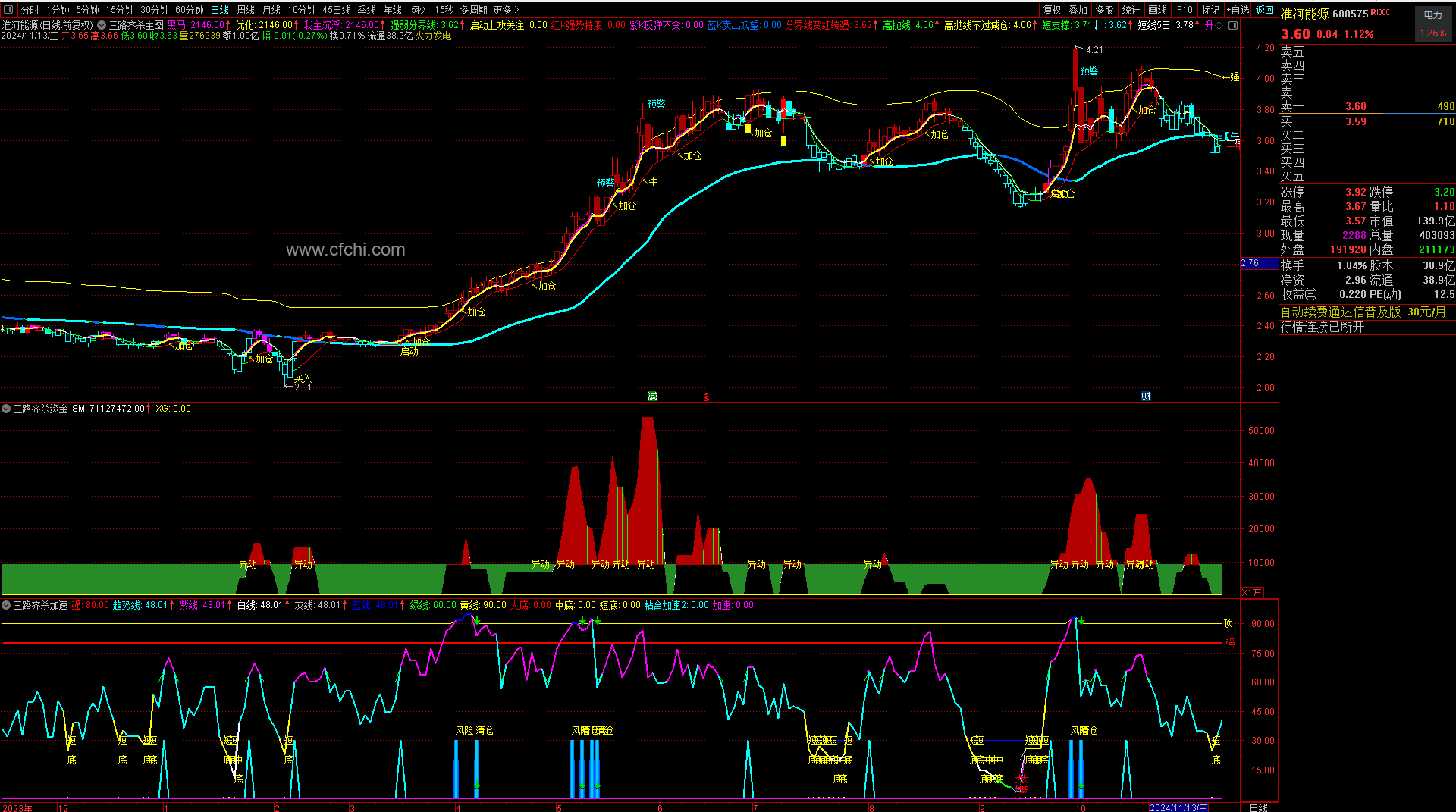Click the 跌停 value 3.20
The width and height of the screenshot is (1456, 812).
click(x=1444, y=193)
